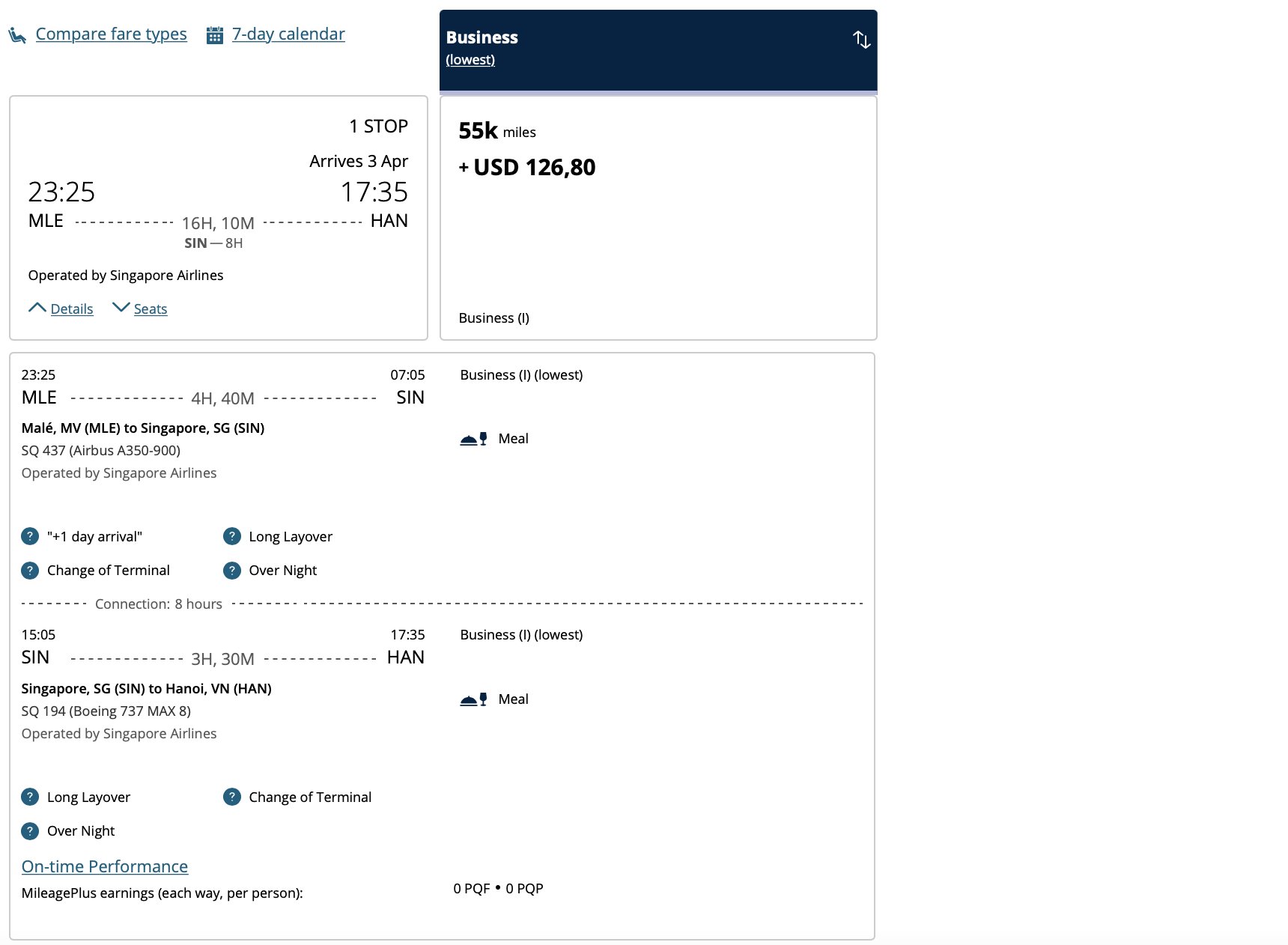The image size is (1288, 945).
Task: Click the Business fare column header
Action: tap(658, 50)
